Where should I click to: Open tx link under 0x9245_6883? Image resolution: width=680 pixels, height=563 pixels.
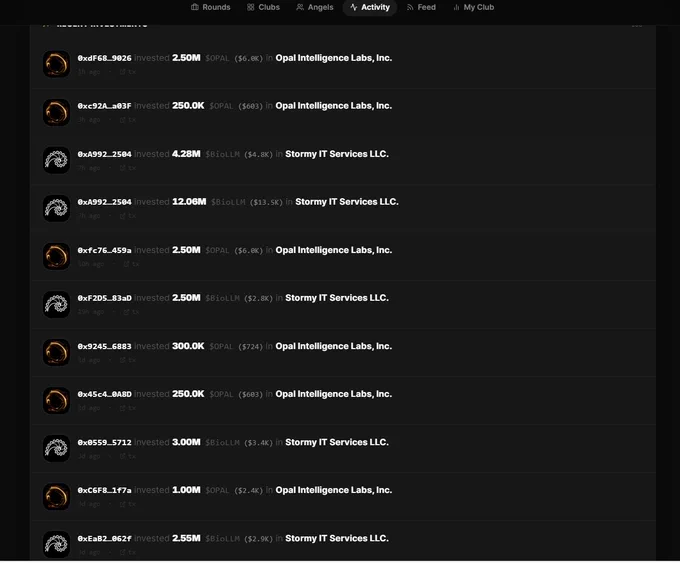click(128, 360)
